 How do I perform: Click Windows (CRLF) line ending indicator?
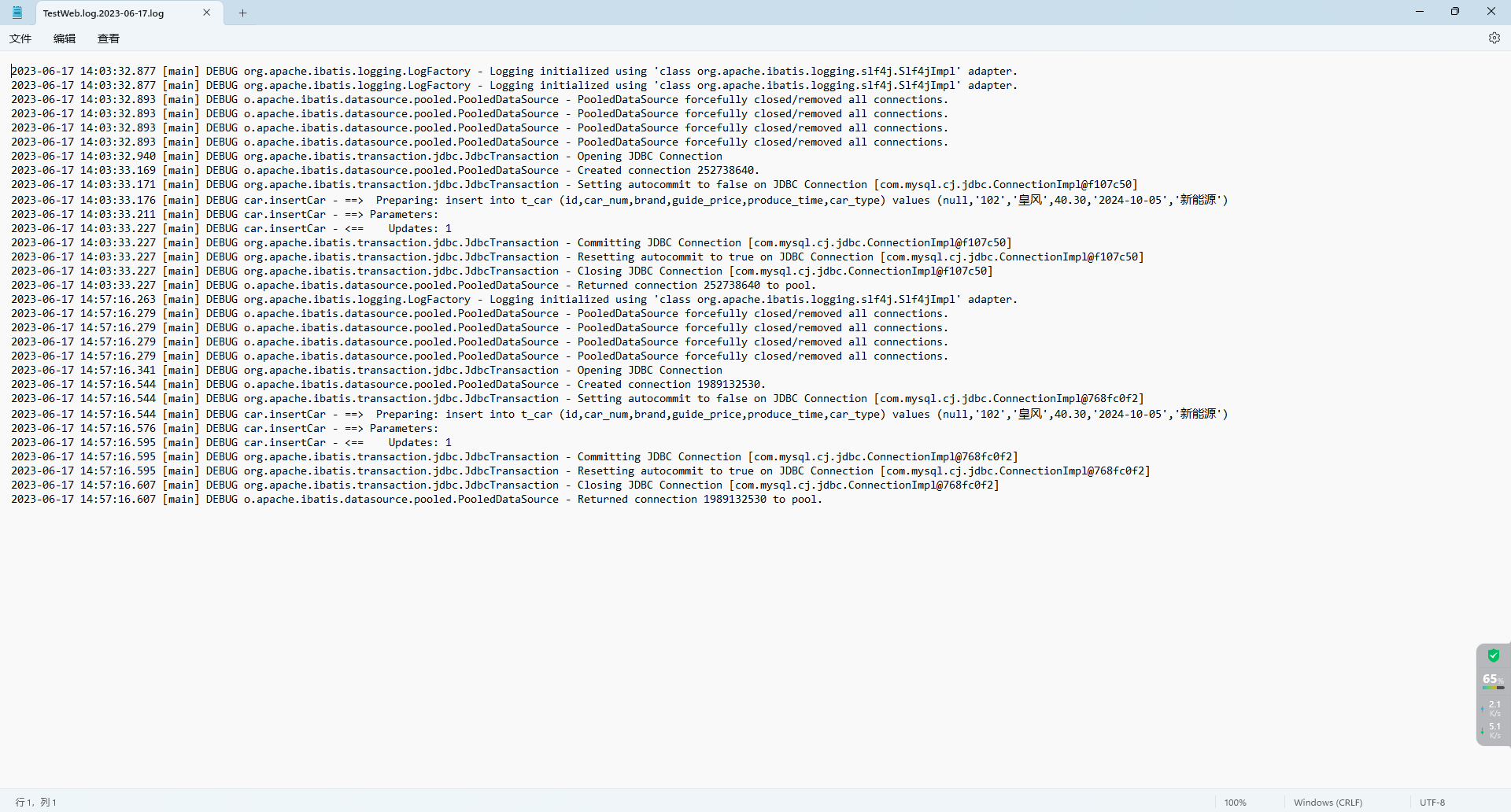[1328, 803]
